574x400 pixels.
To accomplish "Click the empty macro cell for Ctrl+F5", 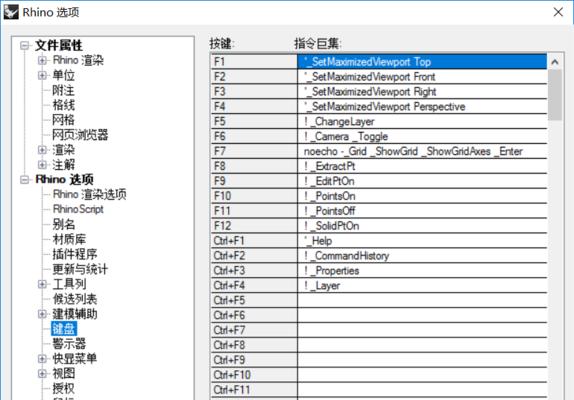I will tap(422, 300).
